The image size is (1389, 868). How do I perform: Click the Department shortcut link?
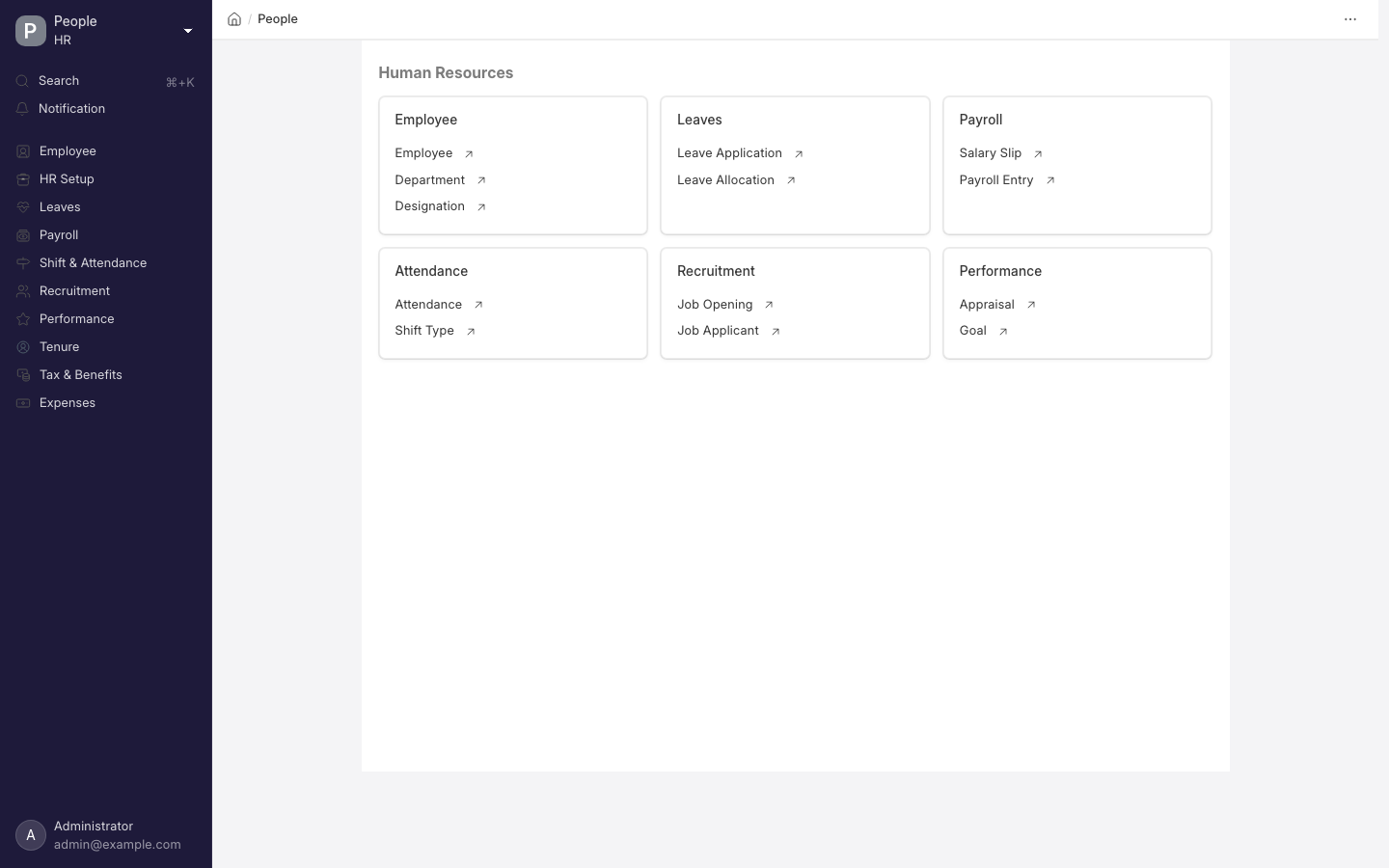(x=429, y=180)
